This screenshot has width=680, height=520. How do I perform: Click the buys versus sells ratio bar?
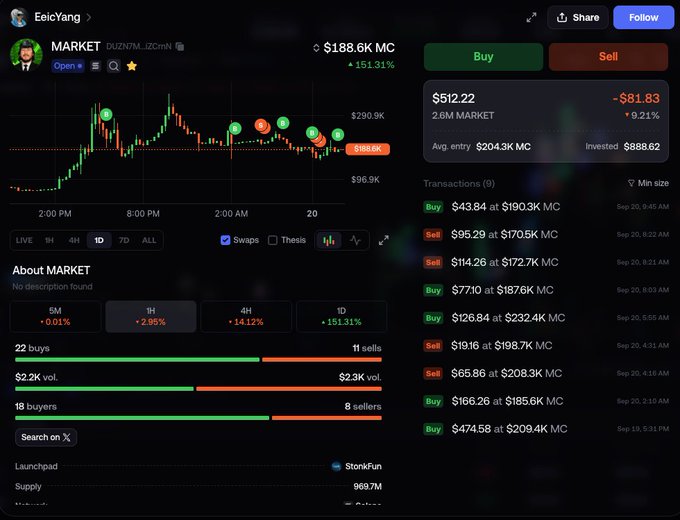click(198, 360)
